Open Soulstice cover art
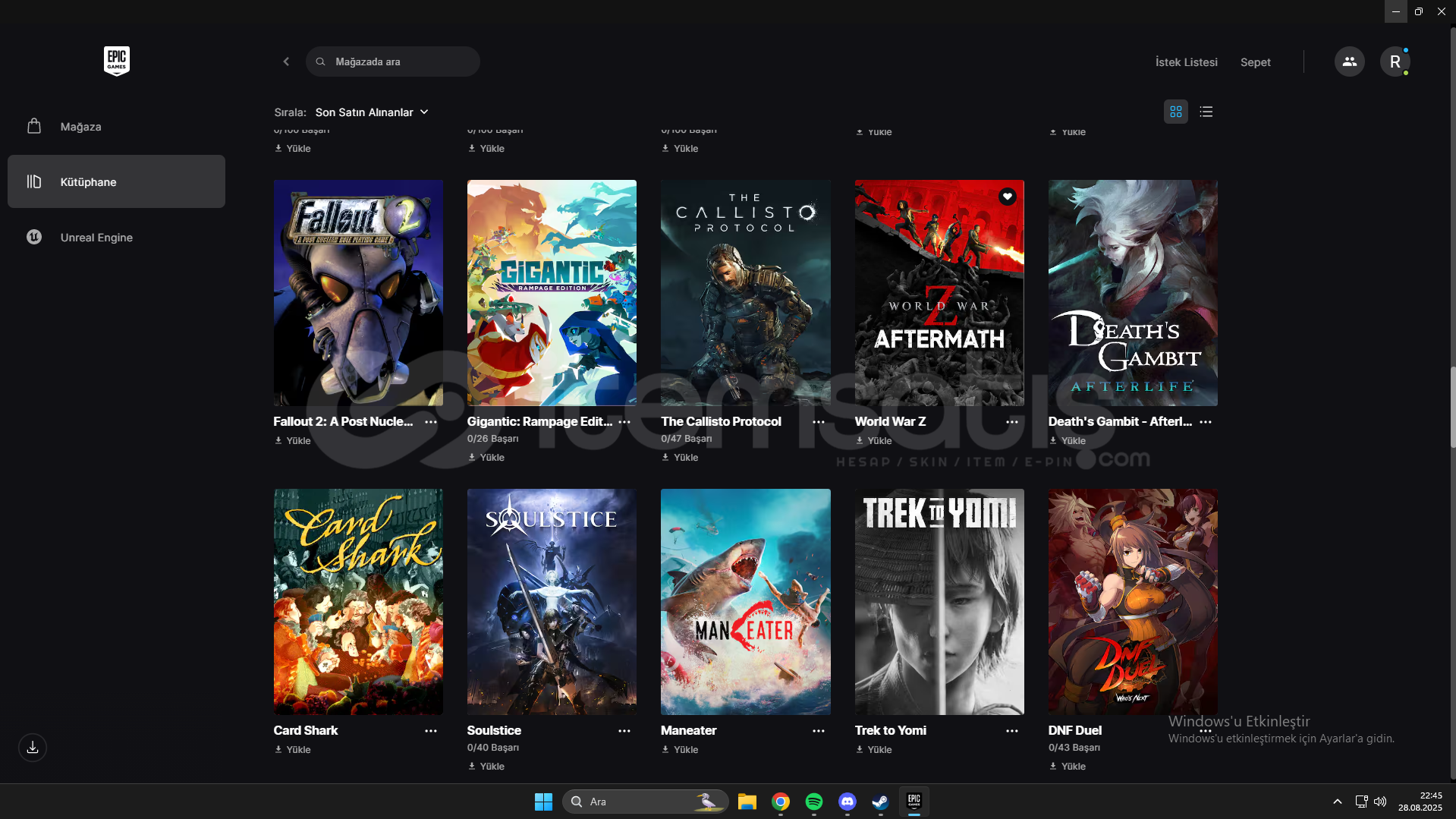1456x819 pixels. point(552,602)
